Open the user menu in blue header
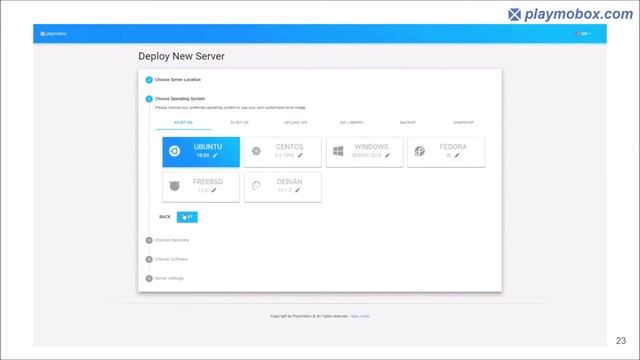The width and height of the screenshot is (640, 360). click(583, 34)
